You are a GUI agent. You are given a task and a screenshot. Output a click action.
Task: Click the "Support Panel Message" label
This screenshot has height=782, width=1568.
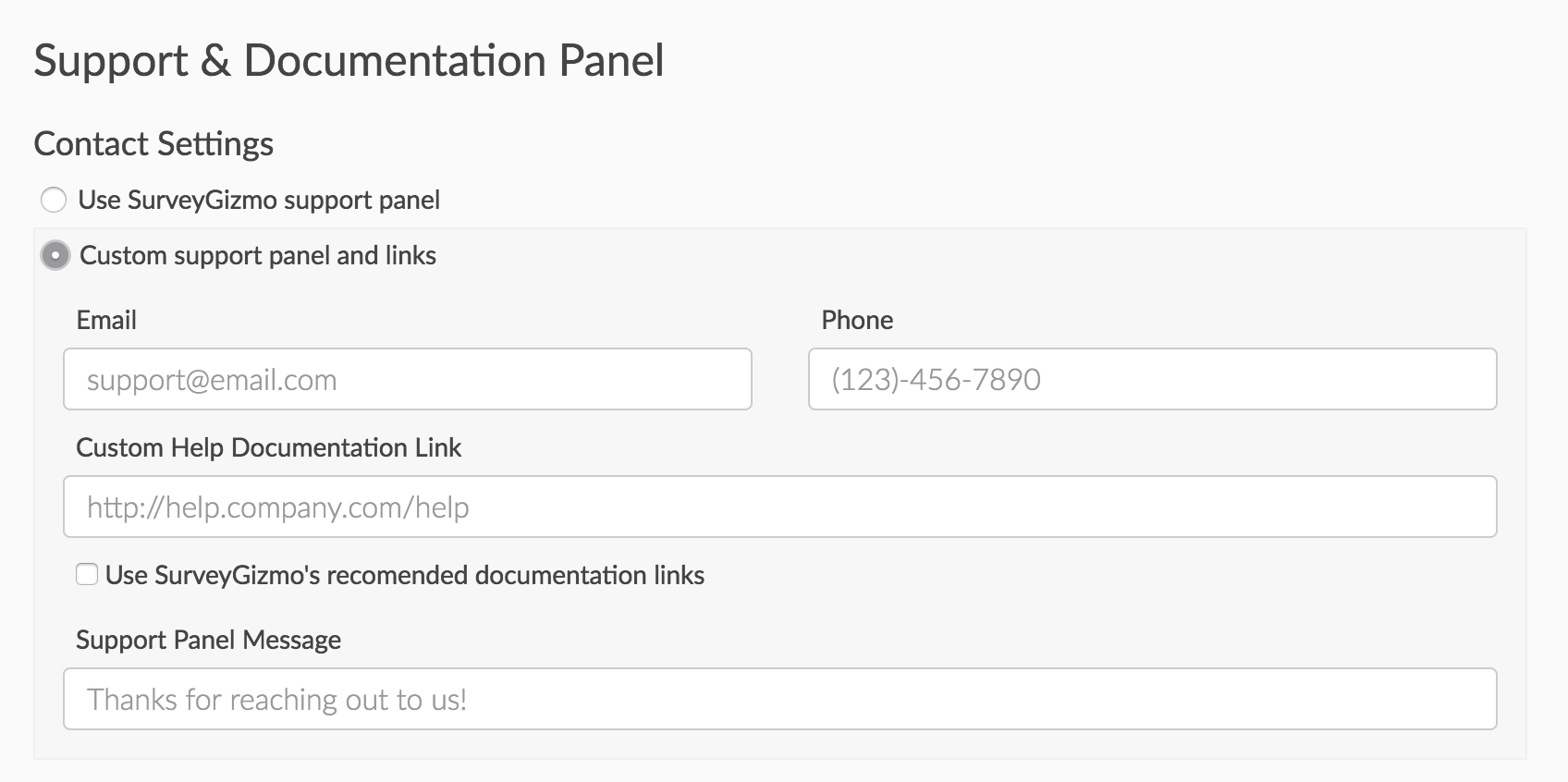(x=208, y=641)
